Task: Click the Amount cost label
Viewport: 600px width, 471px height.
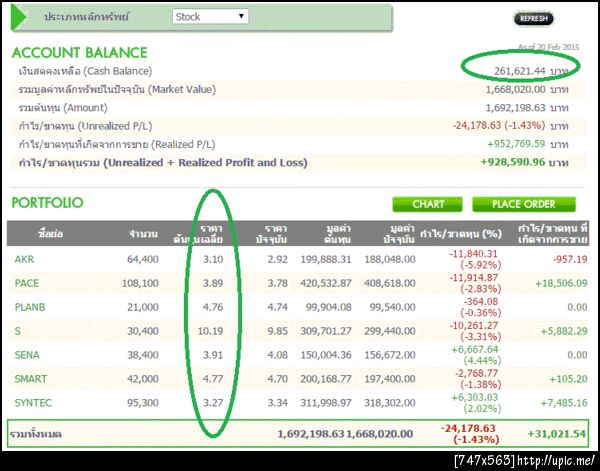Action: tap(63, 108)
